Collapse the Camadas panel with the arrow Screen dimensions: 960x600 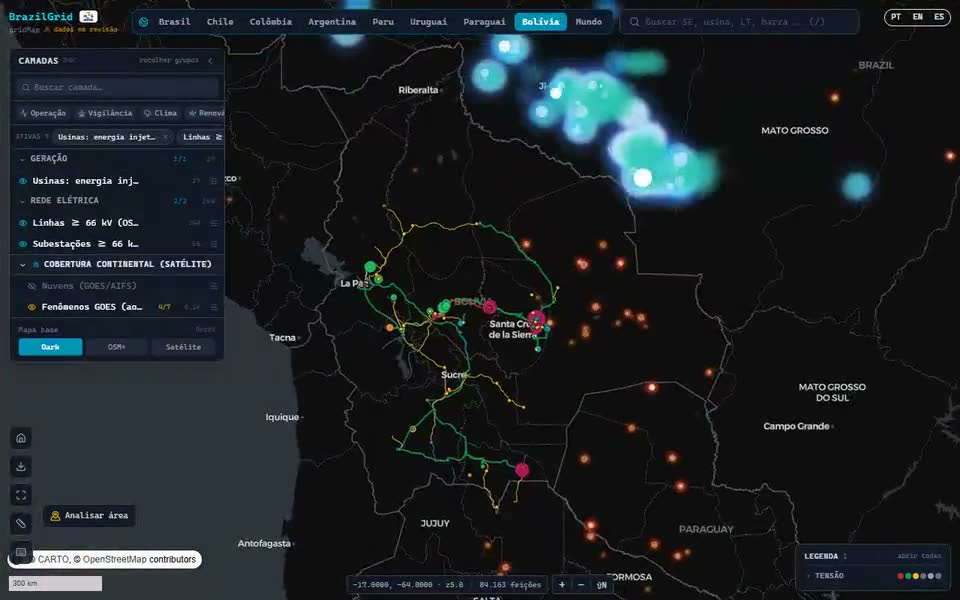click(x=211, y=61)
